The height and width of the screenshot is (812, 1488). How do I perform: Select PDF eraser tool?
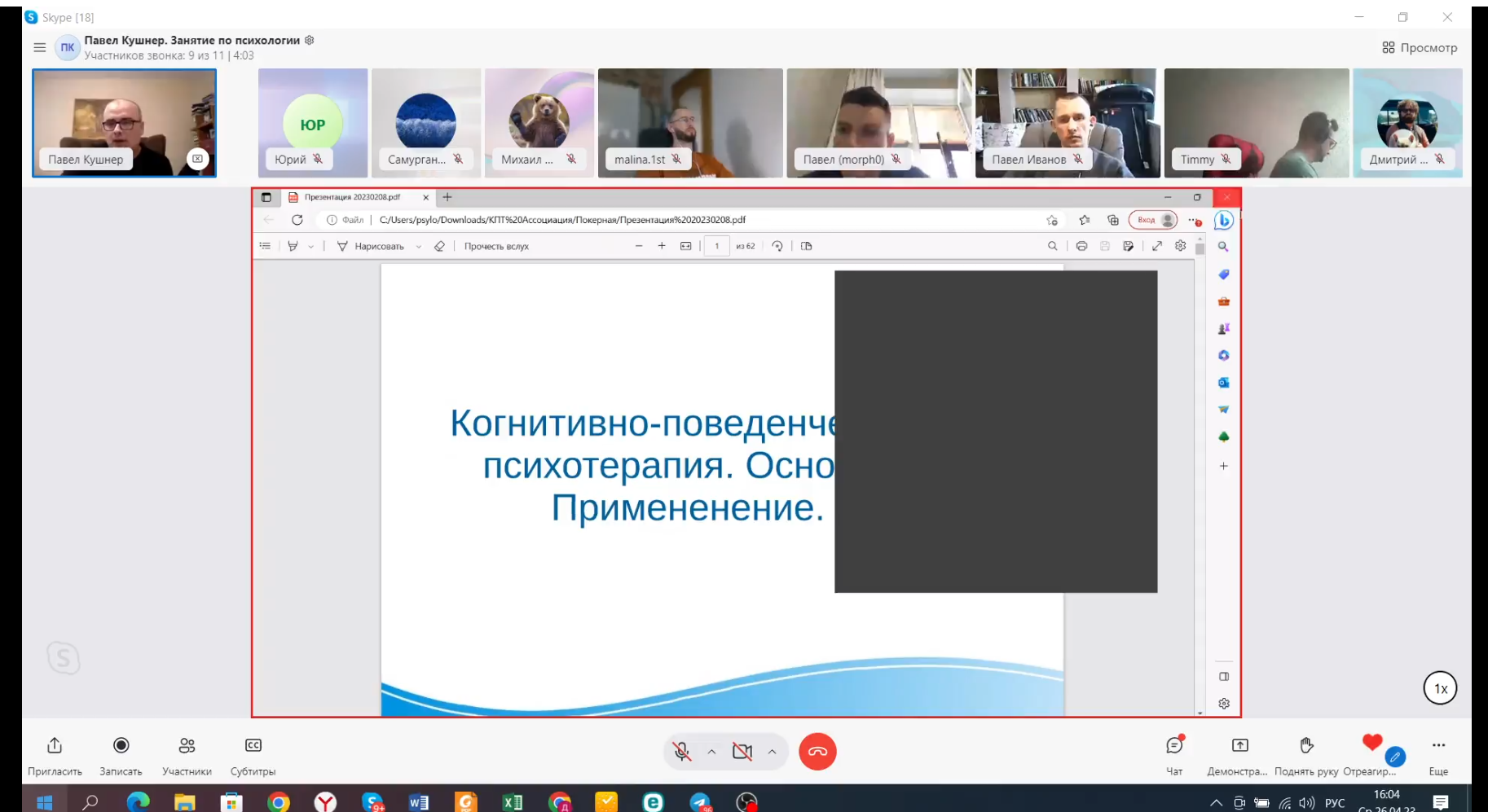[439, 246]
